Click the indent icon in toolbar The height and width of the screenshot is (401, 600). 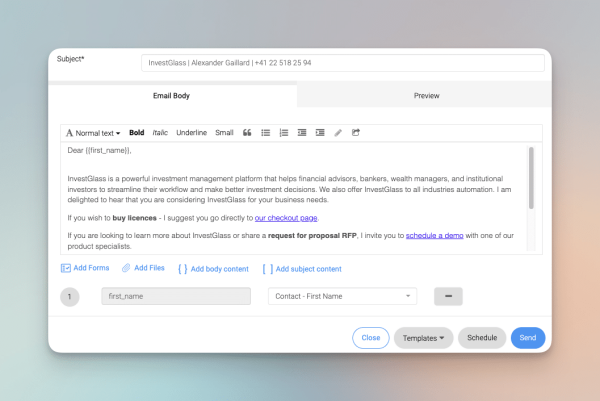[x=320, y=133]
